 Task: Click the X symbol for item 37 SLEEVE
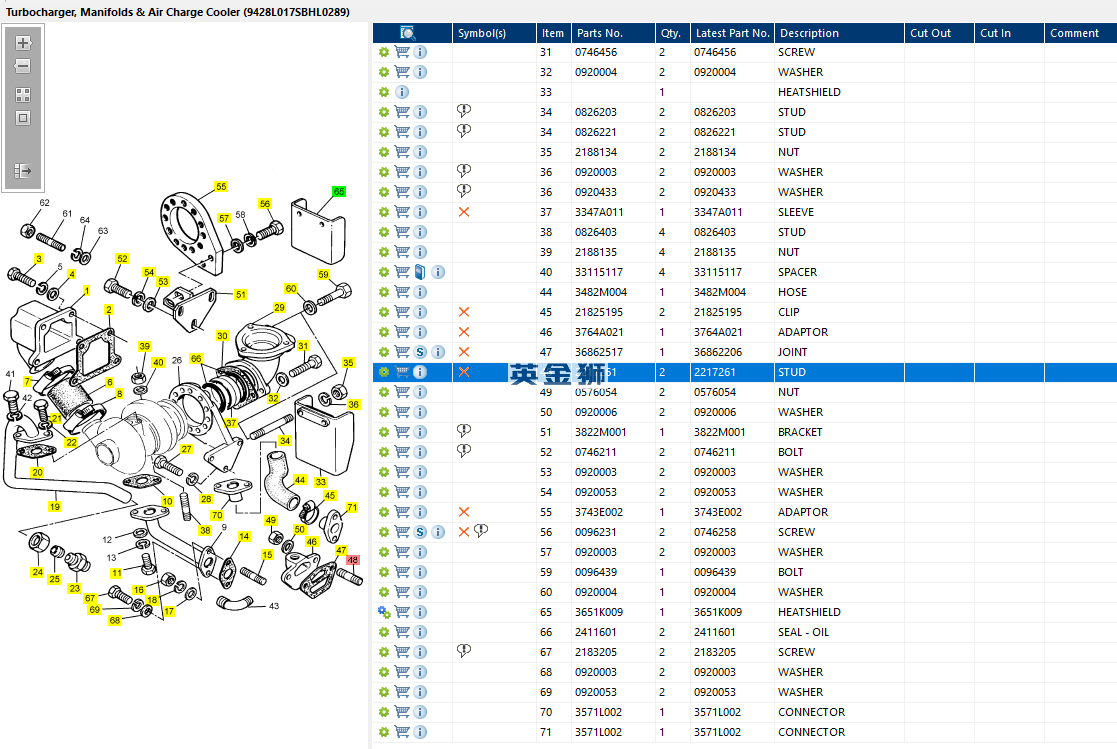click(x=464, y=212)
